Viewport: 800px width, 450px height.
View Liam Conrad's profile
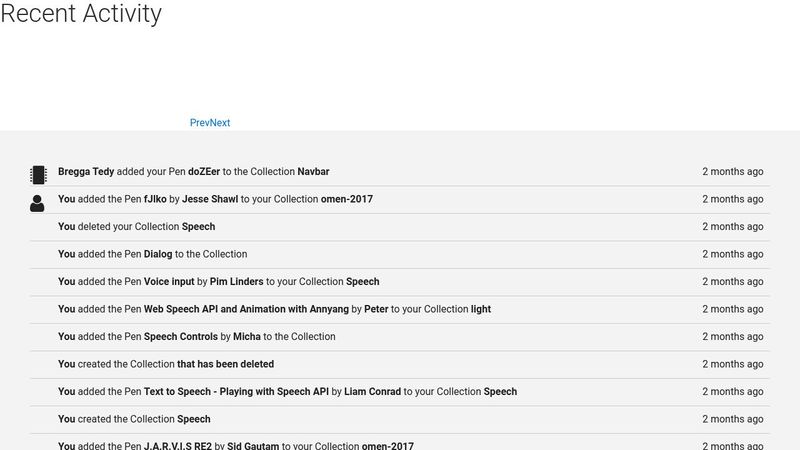point(372,392)
